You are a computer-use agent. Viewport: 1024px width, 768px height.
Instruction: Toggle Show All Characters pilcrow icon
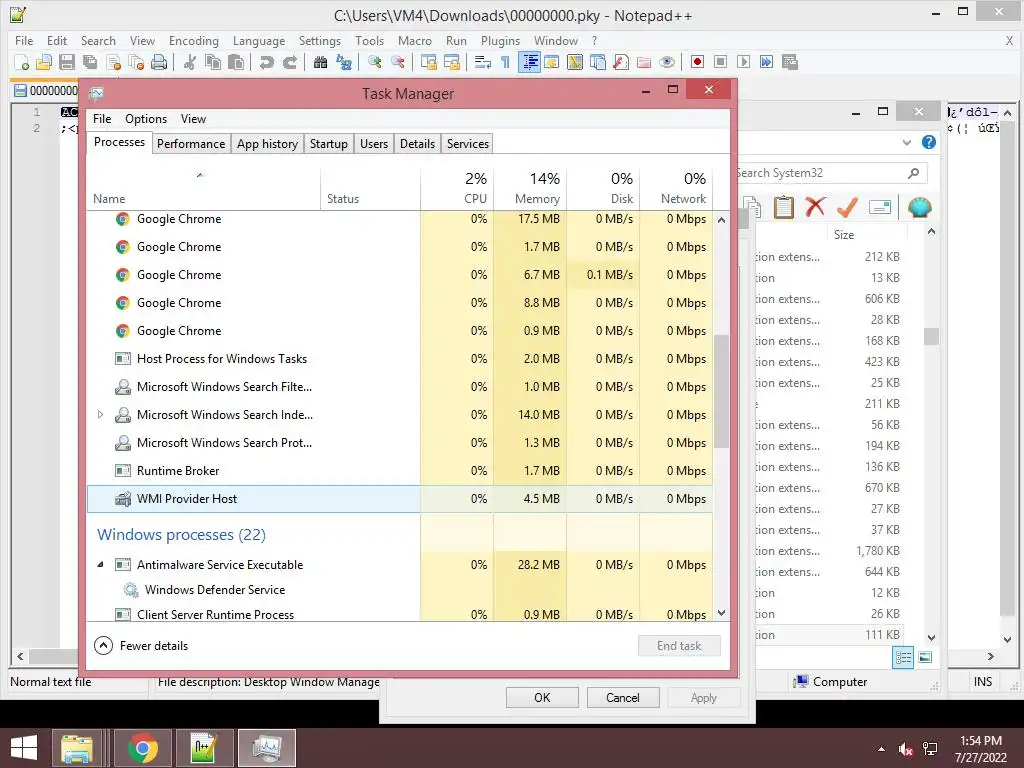click(505, 62)
